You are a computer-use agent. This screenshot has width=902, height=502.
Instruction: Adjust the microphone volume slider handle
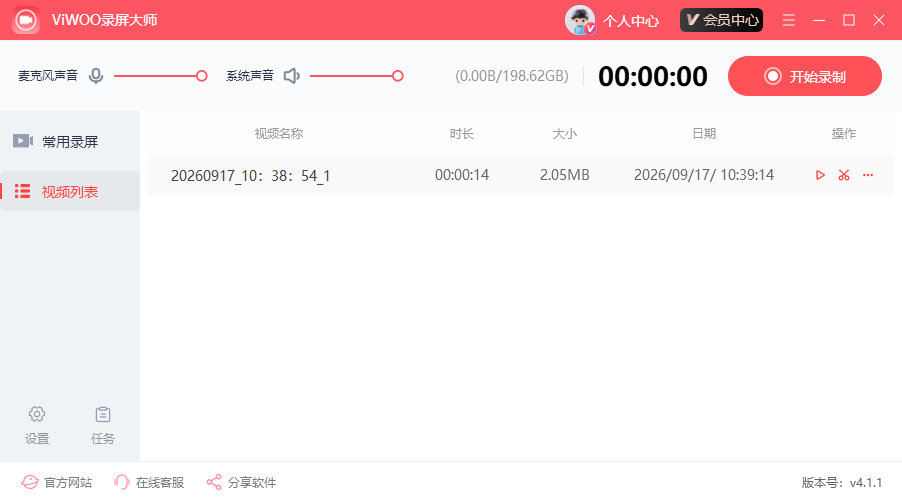201,76
